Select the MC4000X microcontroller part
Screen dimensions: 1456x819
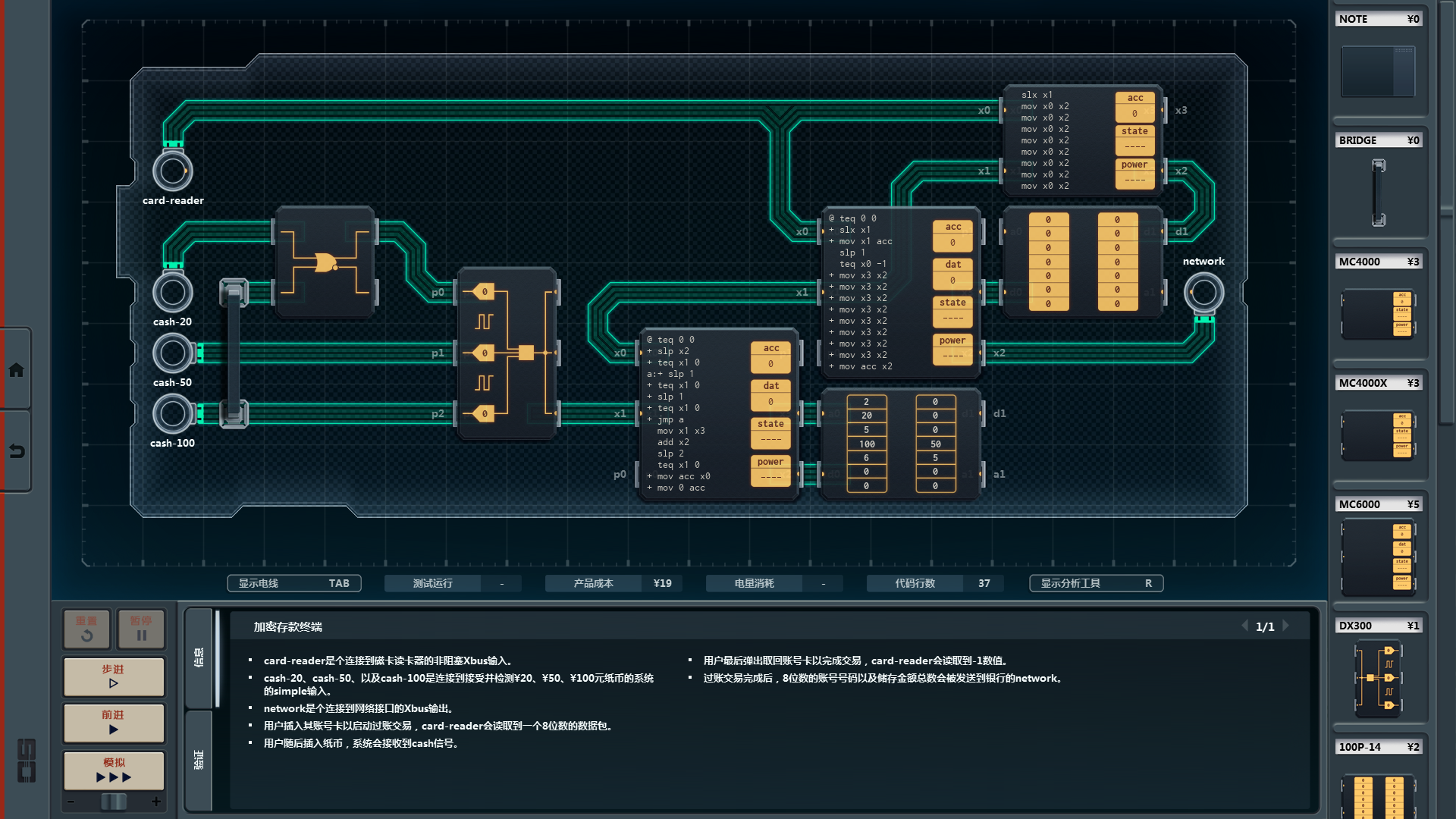pos(1378,435)
